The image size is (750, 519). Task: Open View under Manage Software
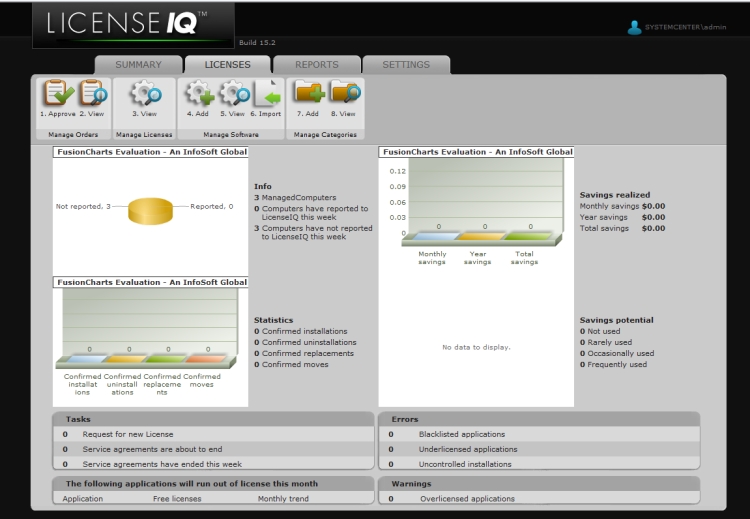click(x=234, y=93)
